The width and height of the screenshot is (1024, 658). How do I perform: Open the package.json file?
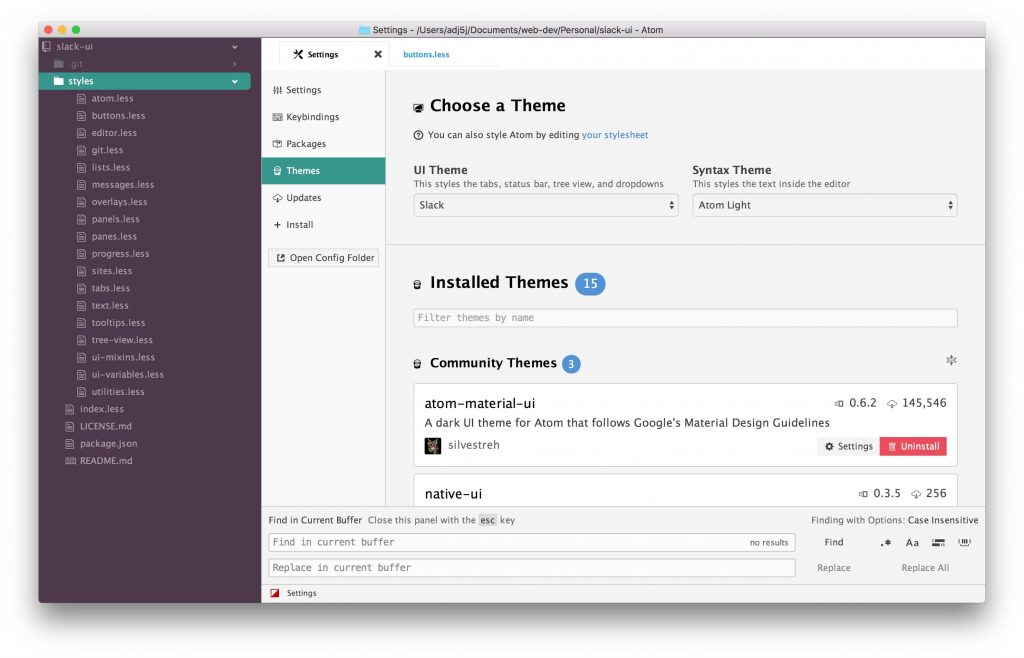click(108, 444)
